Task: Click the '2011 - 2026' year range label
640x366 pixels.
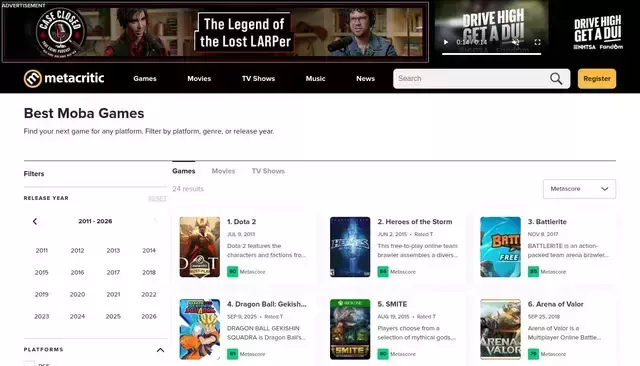Action: (95, 222)
